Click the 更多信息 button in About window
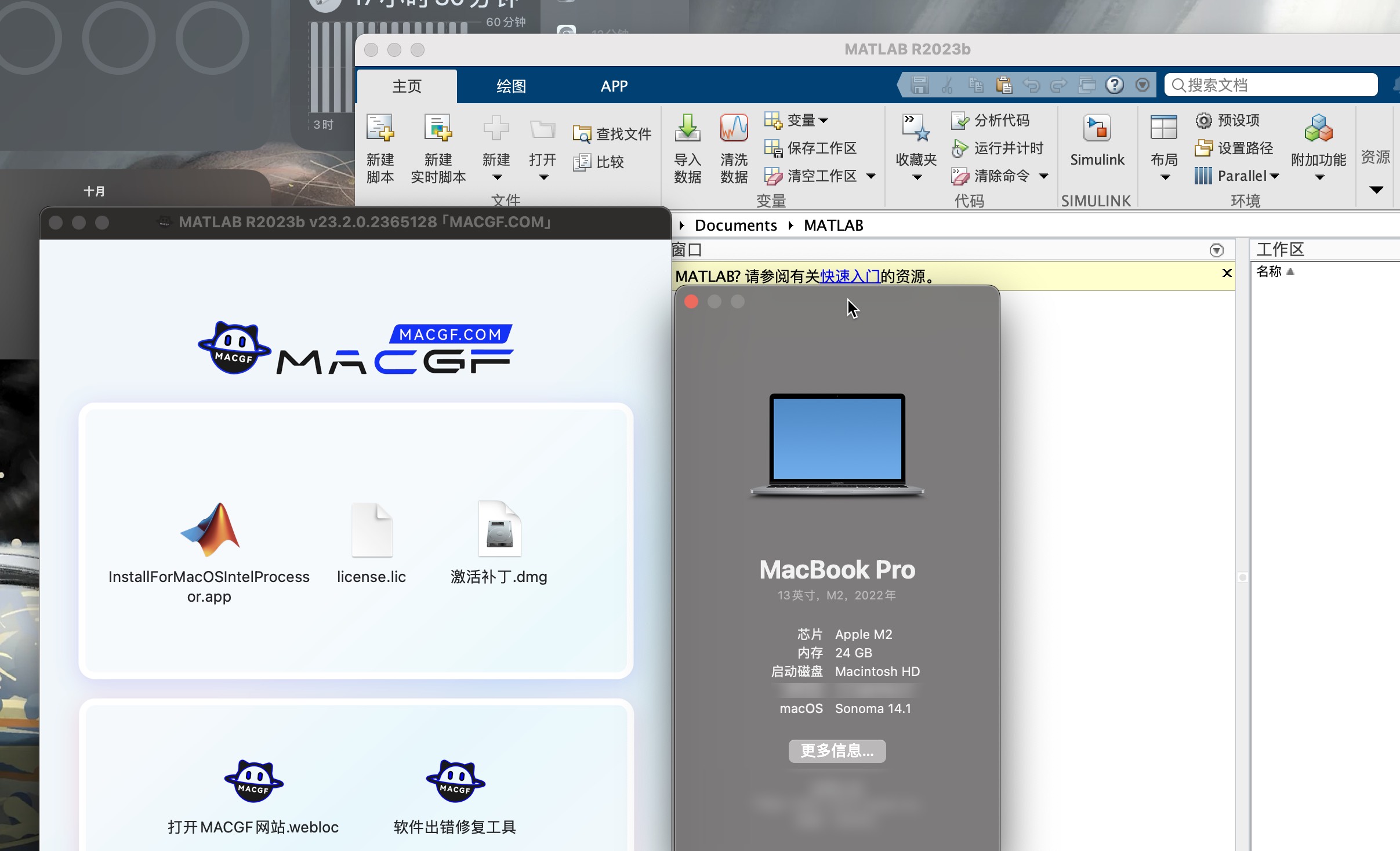The width and height of the screenshot is (1400, 851). (836, 751)
